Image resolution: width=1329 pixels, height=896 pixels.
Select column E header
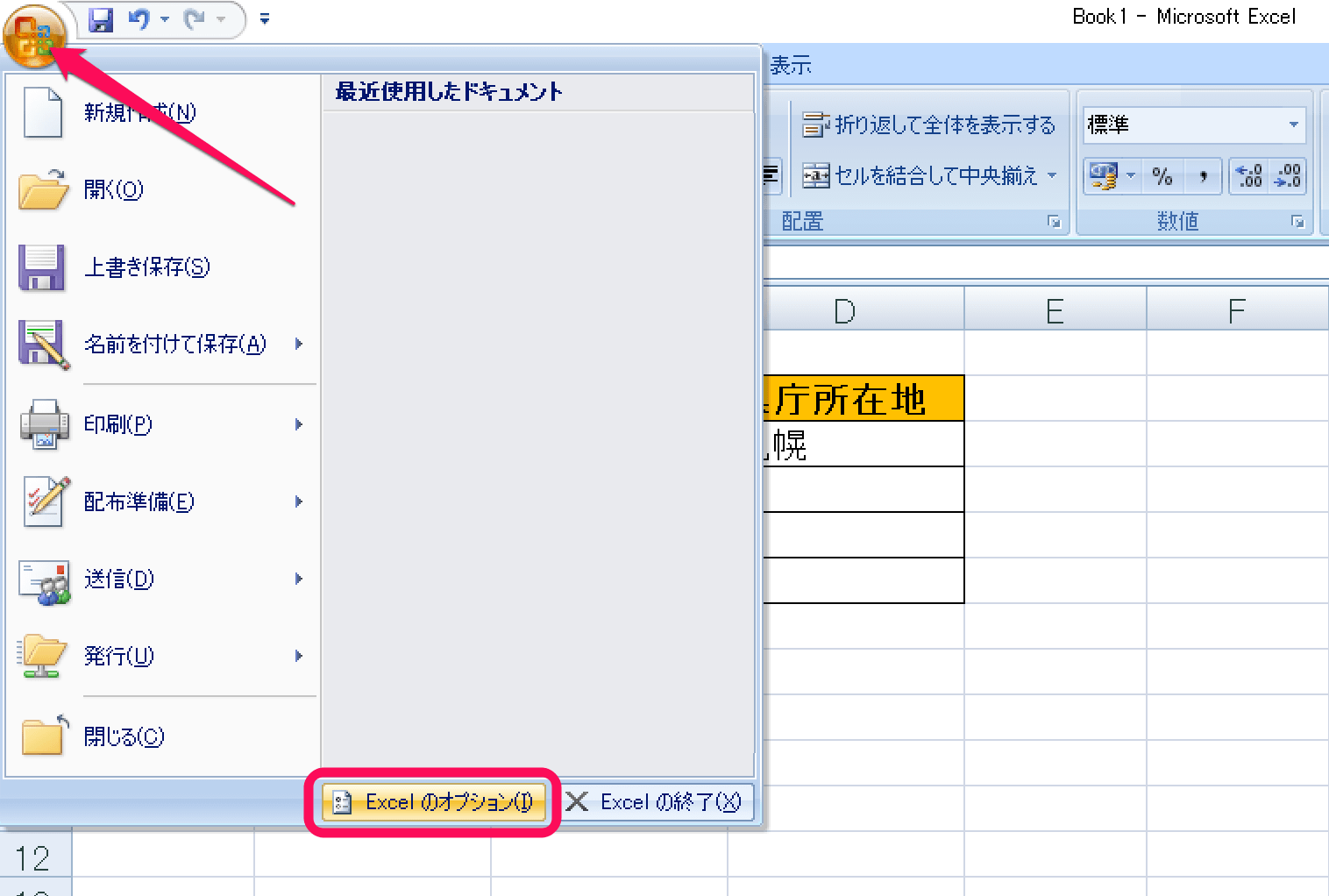(x=1055, y=310)
